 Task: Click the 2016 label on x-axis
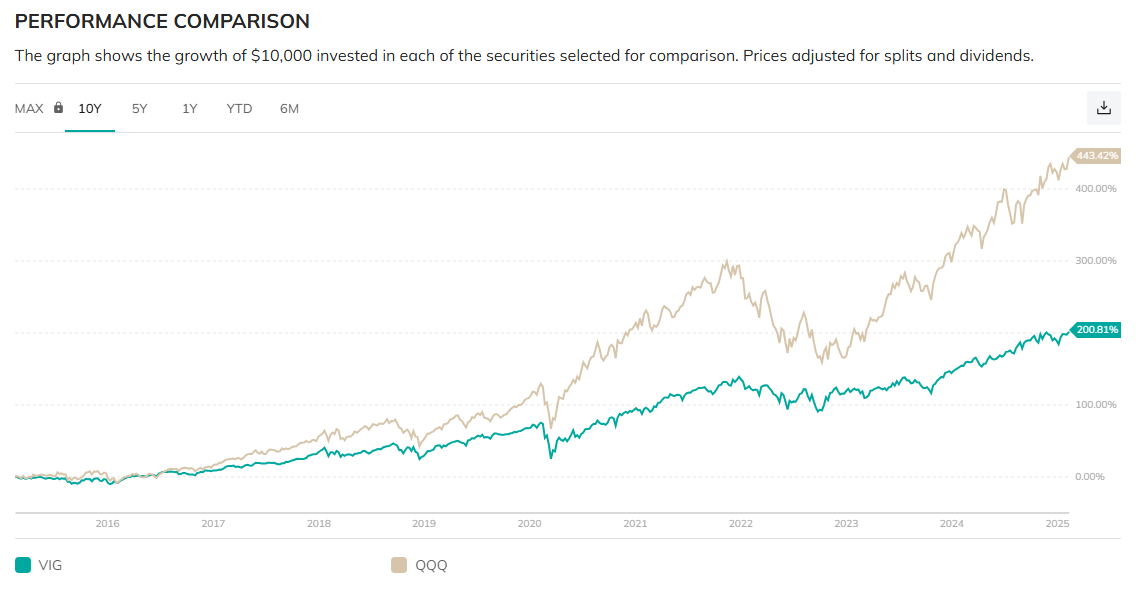[x=107, y=523]
